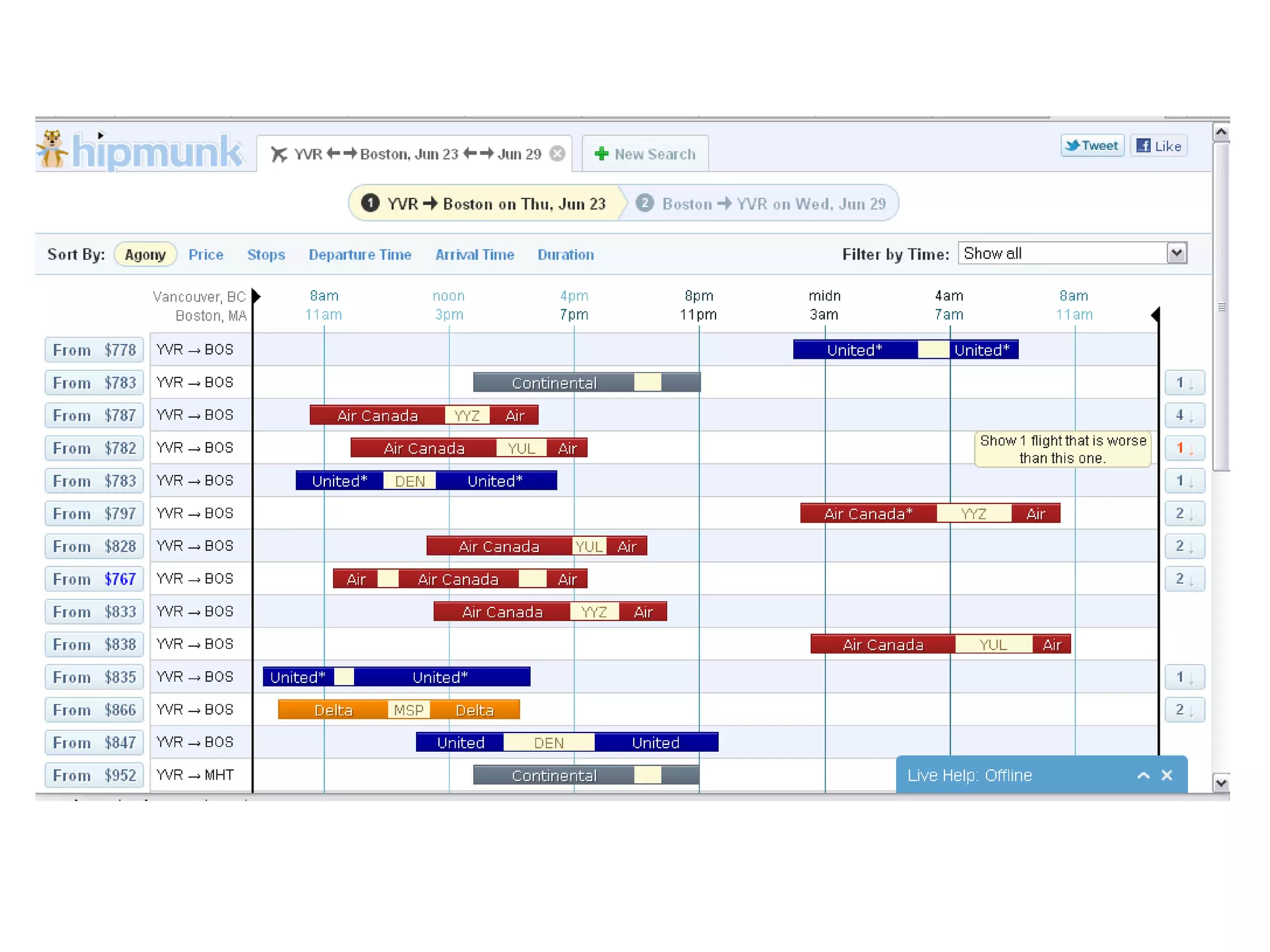Select the From $833 flight

[94, 612]
